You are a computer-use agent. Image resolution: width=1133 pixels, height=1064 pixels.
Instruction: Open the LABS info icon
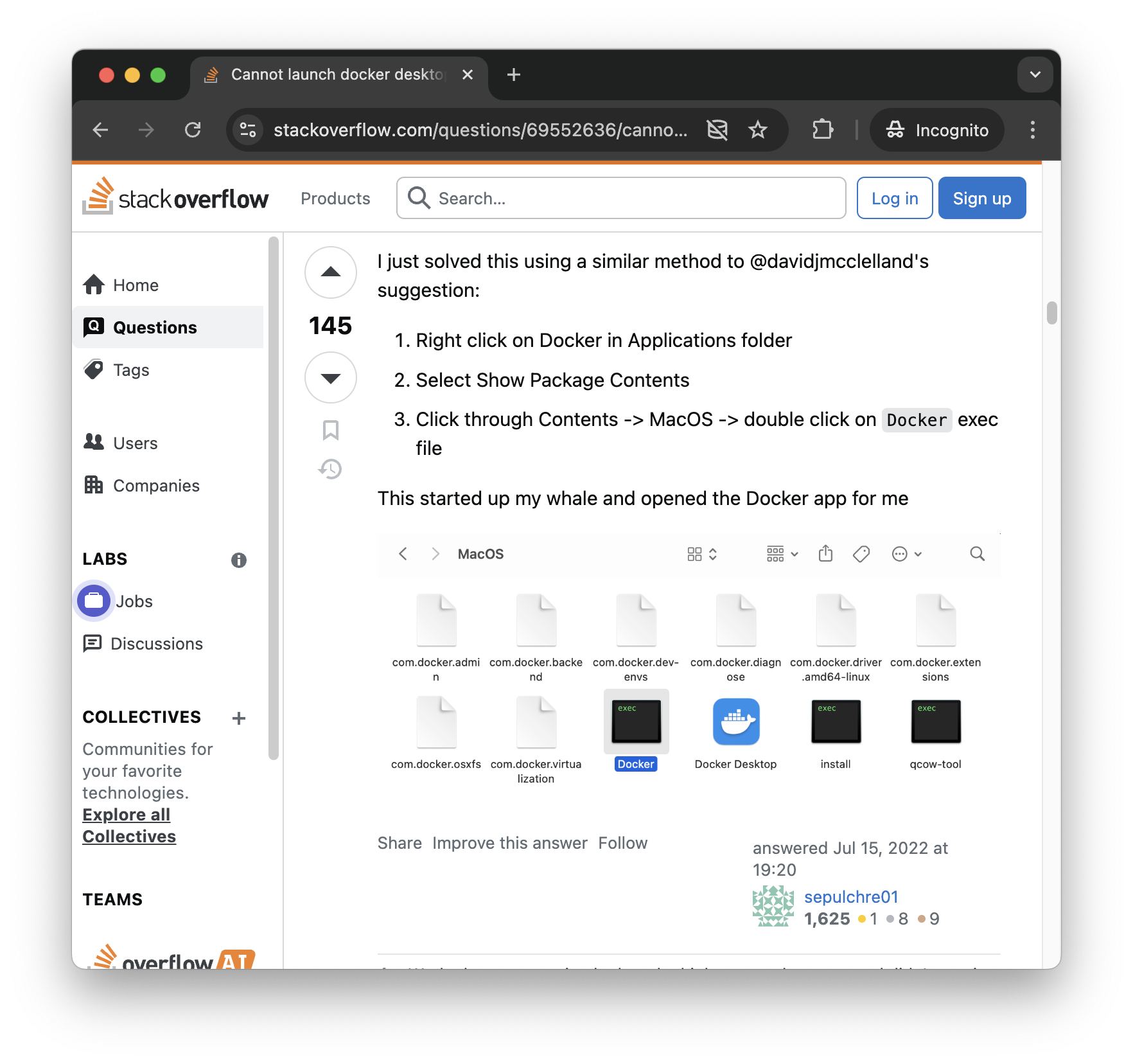pyautogui.click(x=239, y=560)
